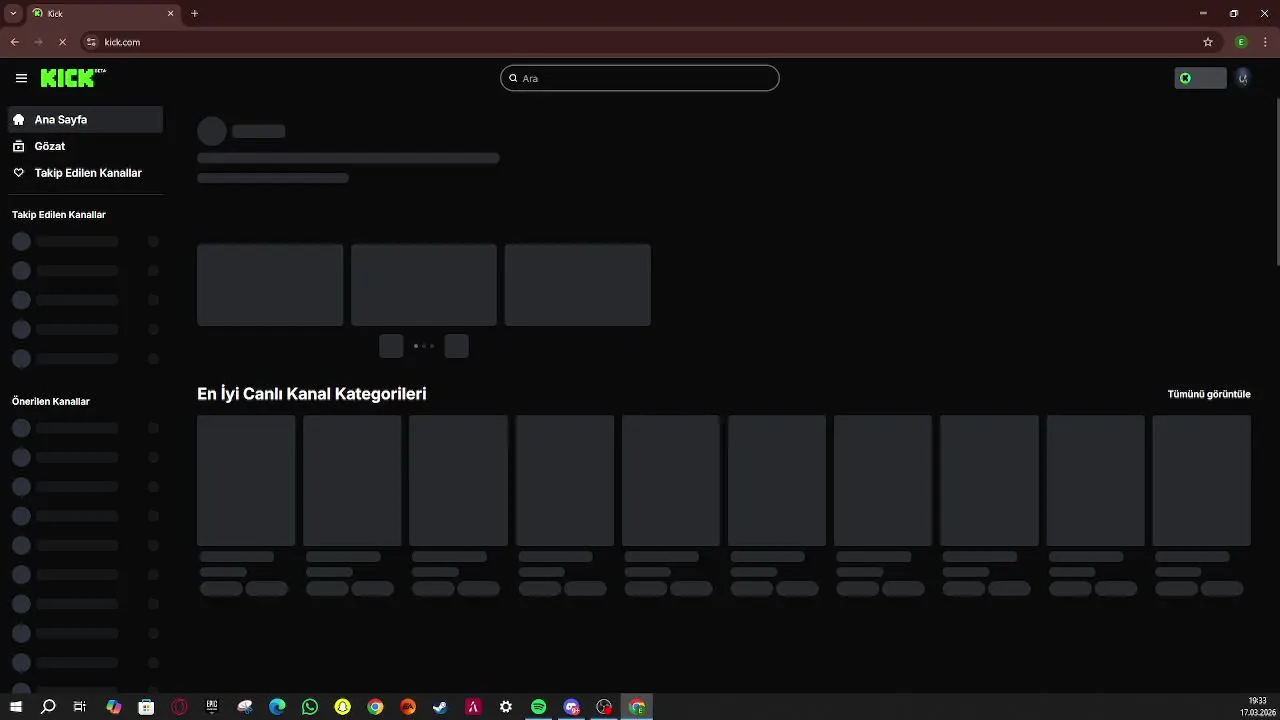Open Gözat in the sidebar
Image resolution: width=1280 pixels, height=720 pixels.
coord(85,146)
